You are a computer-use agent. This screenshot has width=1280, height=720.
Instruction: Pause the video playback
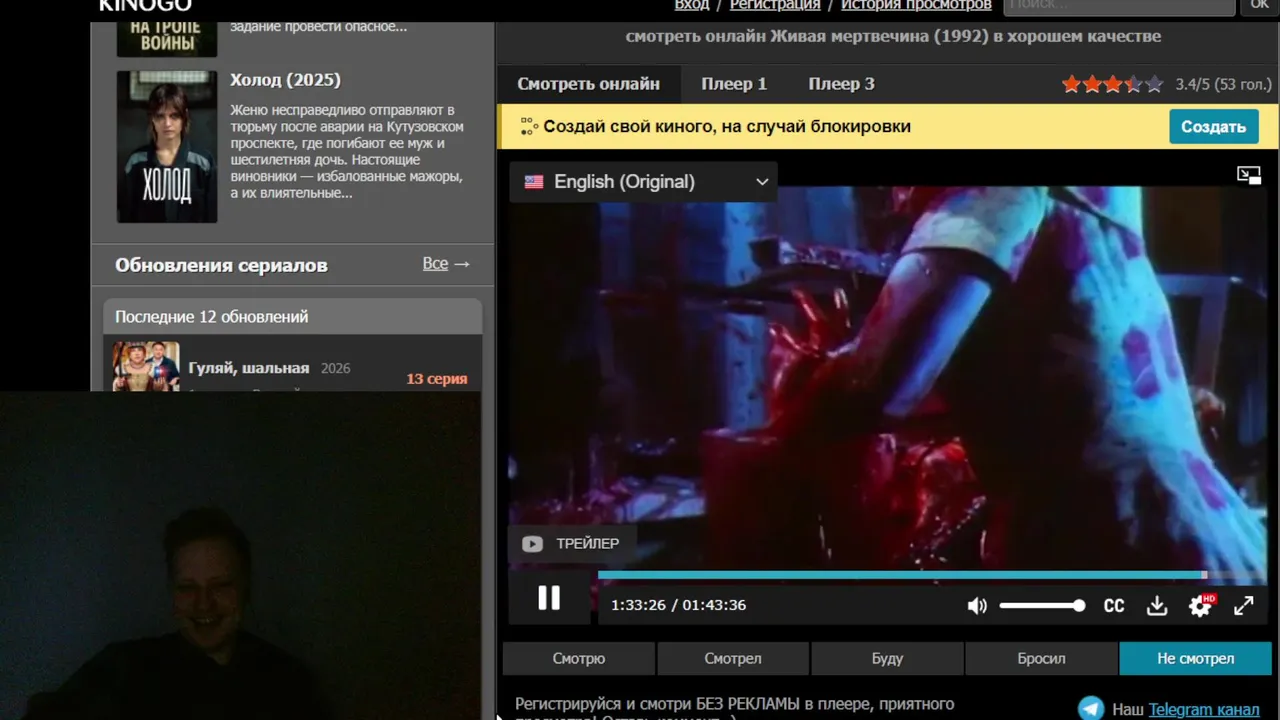(549, 598)
